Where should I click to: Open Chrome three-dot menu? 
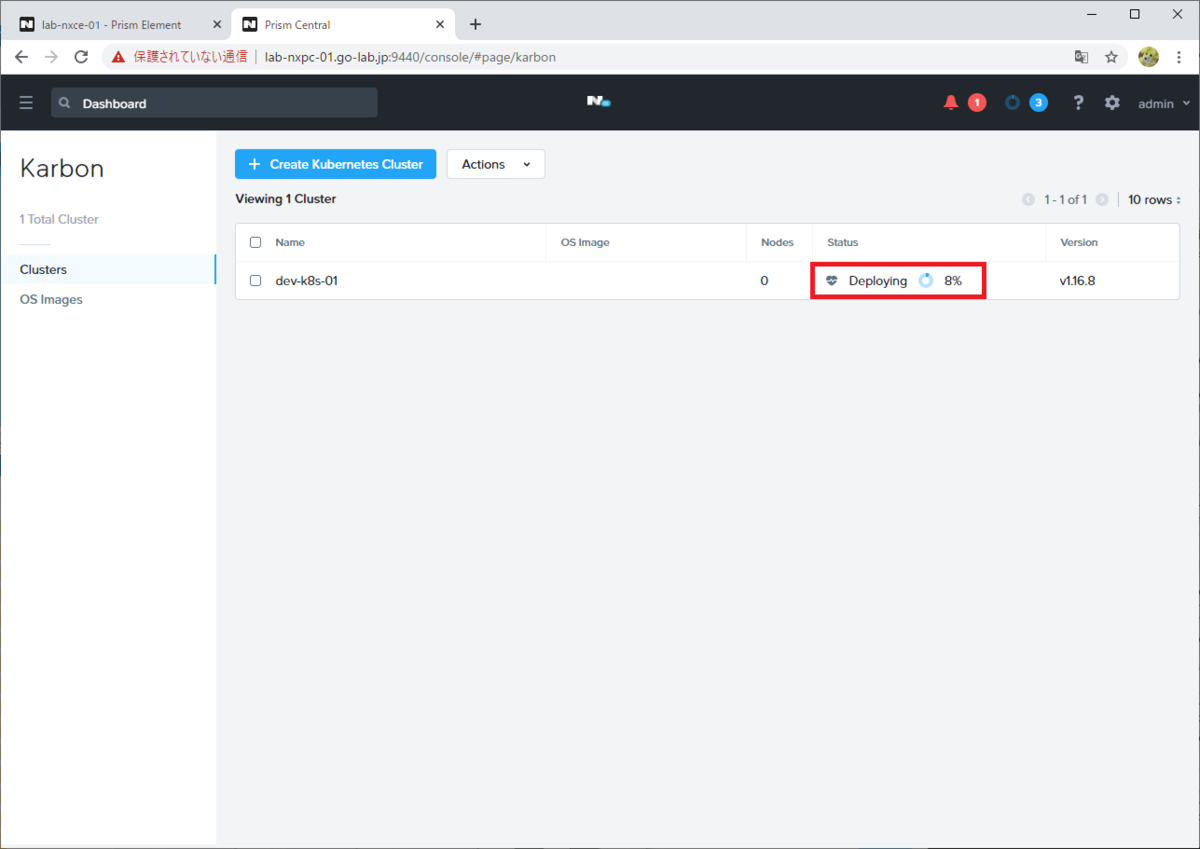point(1179,57)
